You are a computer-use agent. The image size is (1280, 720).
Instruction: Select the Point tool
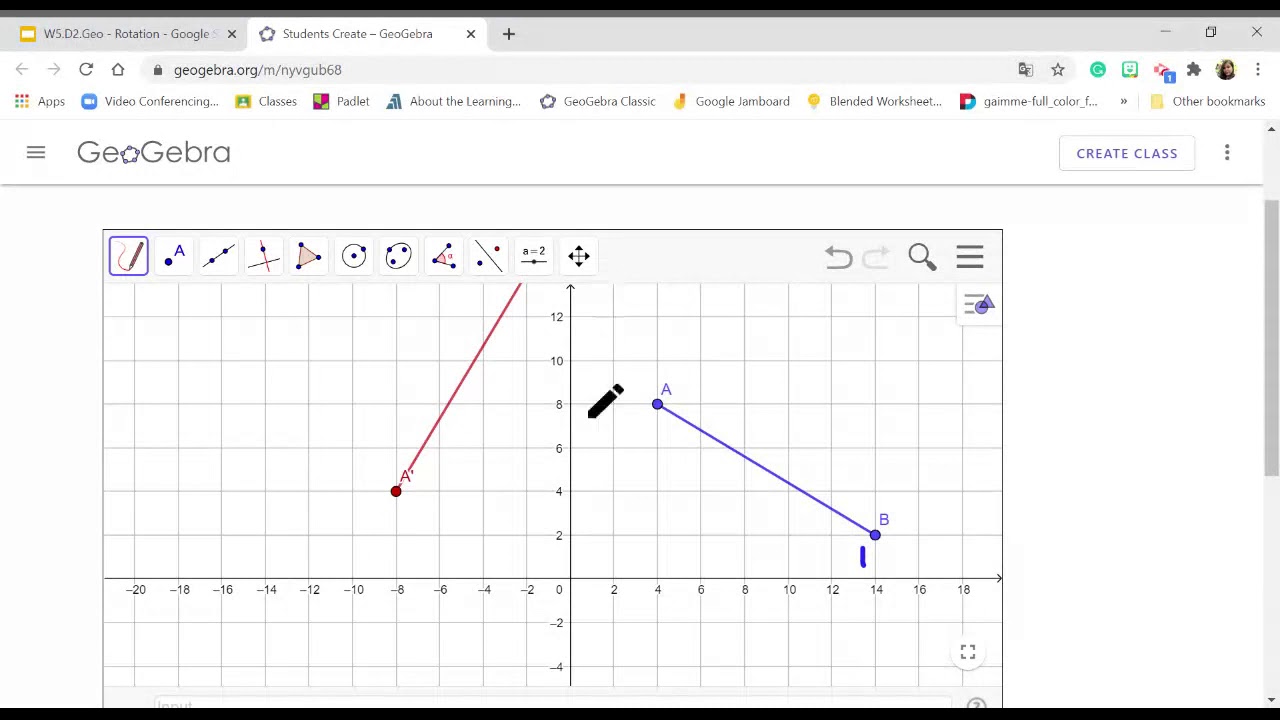click(174, 256)
